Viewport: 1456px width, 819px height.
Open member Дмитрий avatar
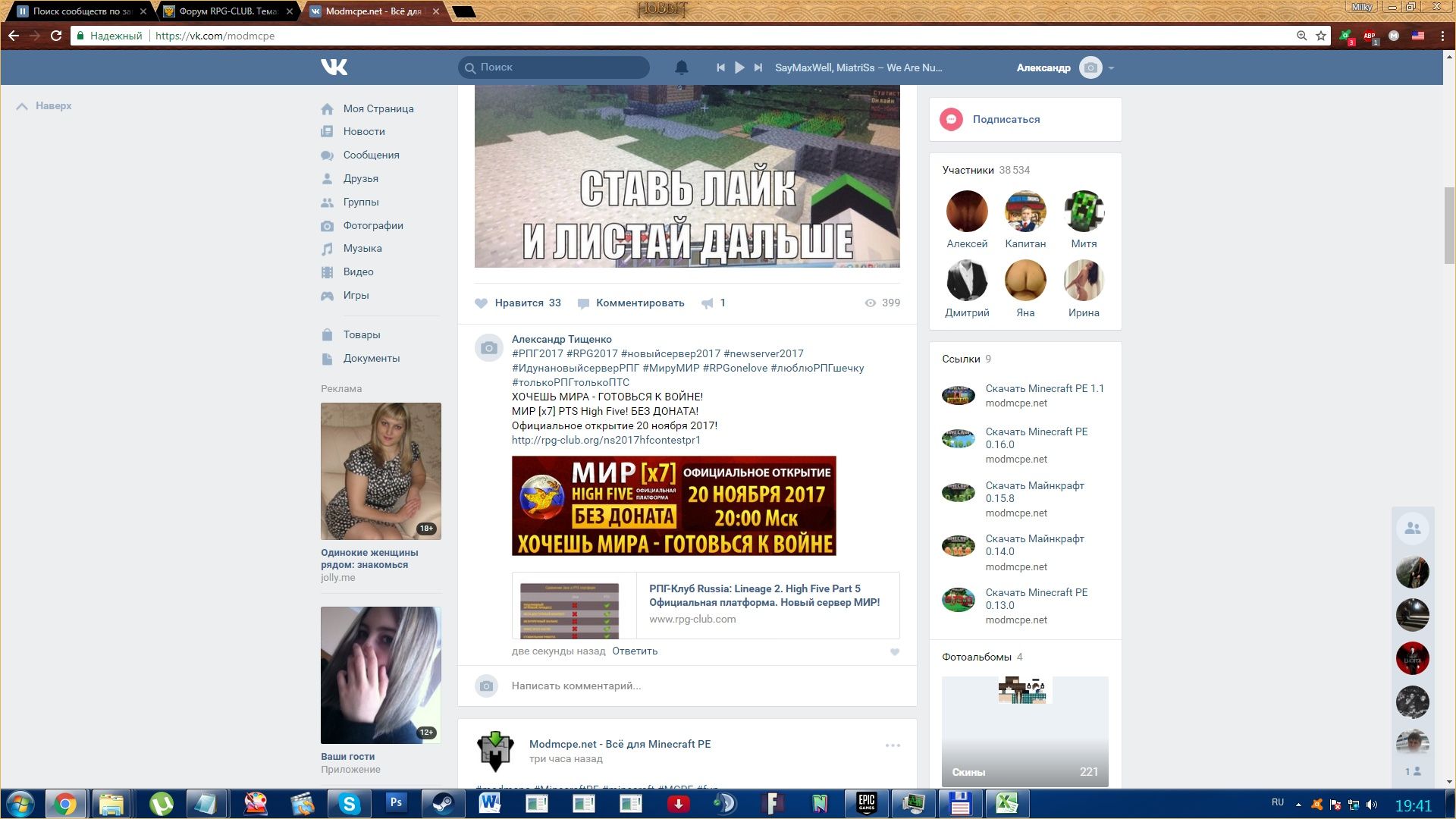tap(967, 280)
